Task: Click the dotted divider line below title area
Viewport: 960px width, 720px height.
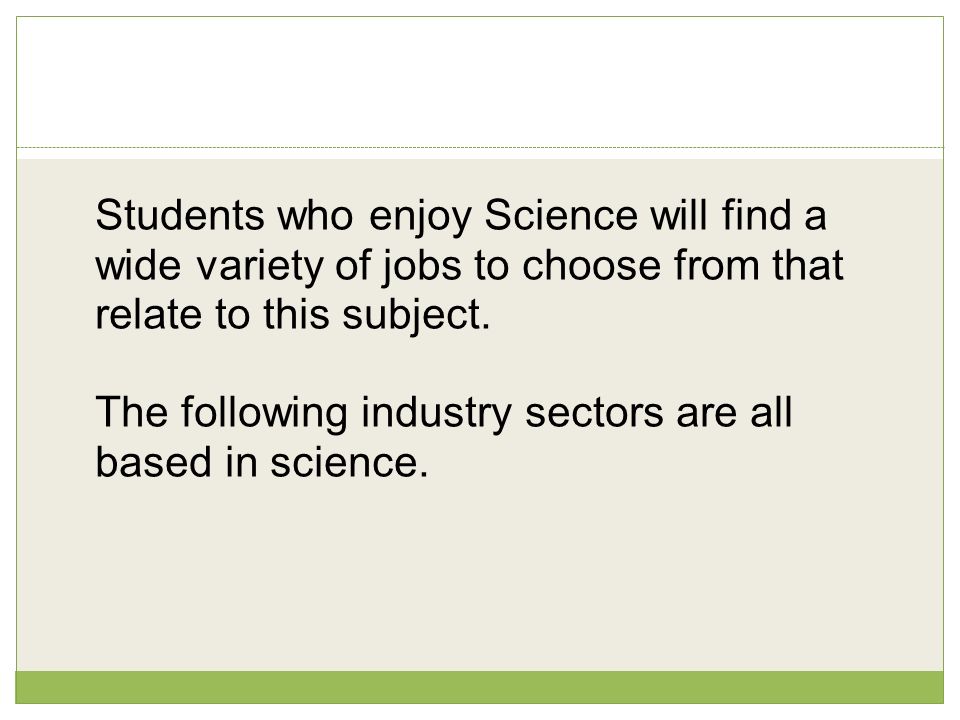Action: pyautogui.click(x=480, y=148)
